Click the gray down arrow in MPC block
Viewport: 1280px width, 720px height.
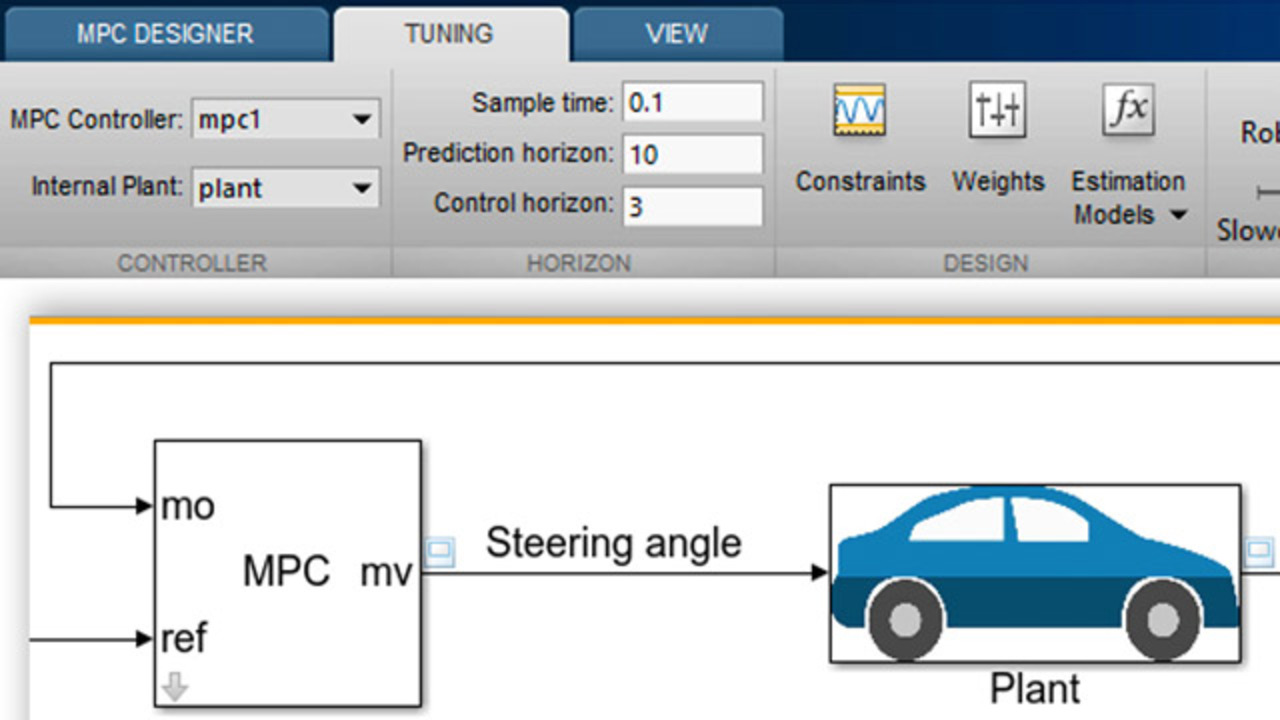175,687
